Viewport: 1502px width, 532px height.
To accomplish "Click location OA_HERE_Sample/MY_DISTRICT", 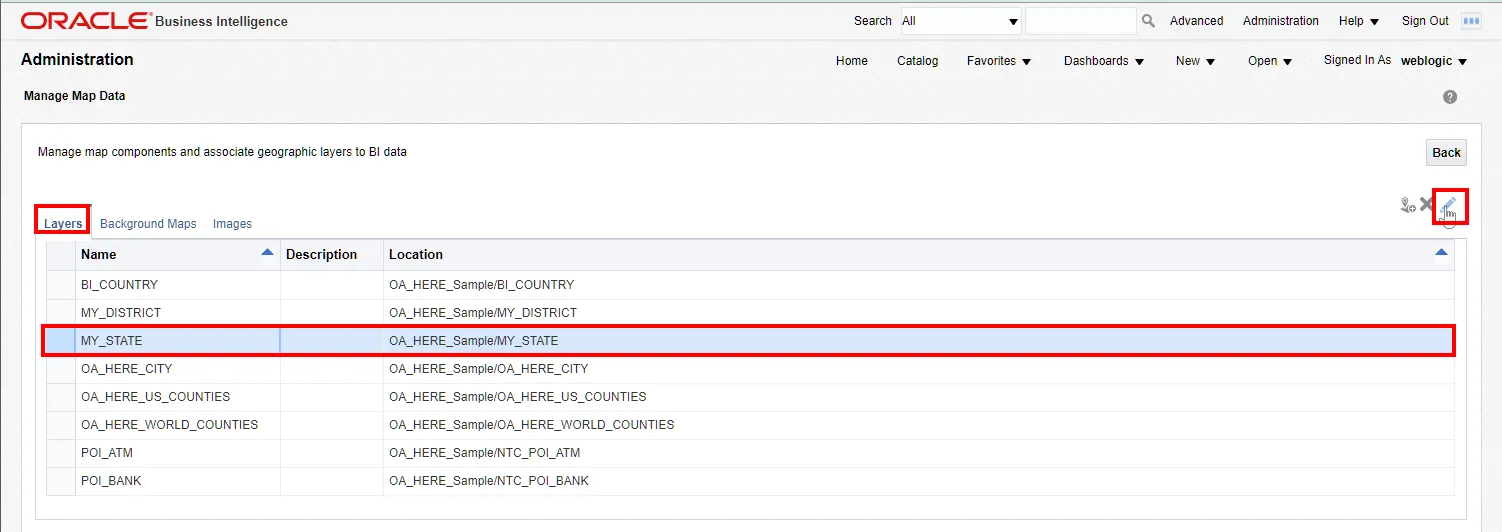I will pos(483,313).
